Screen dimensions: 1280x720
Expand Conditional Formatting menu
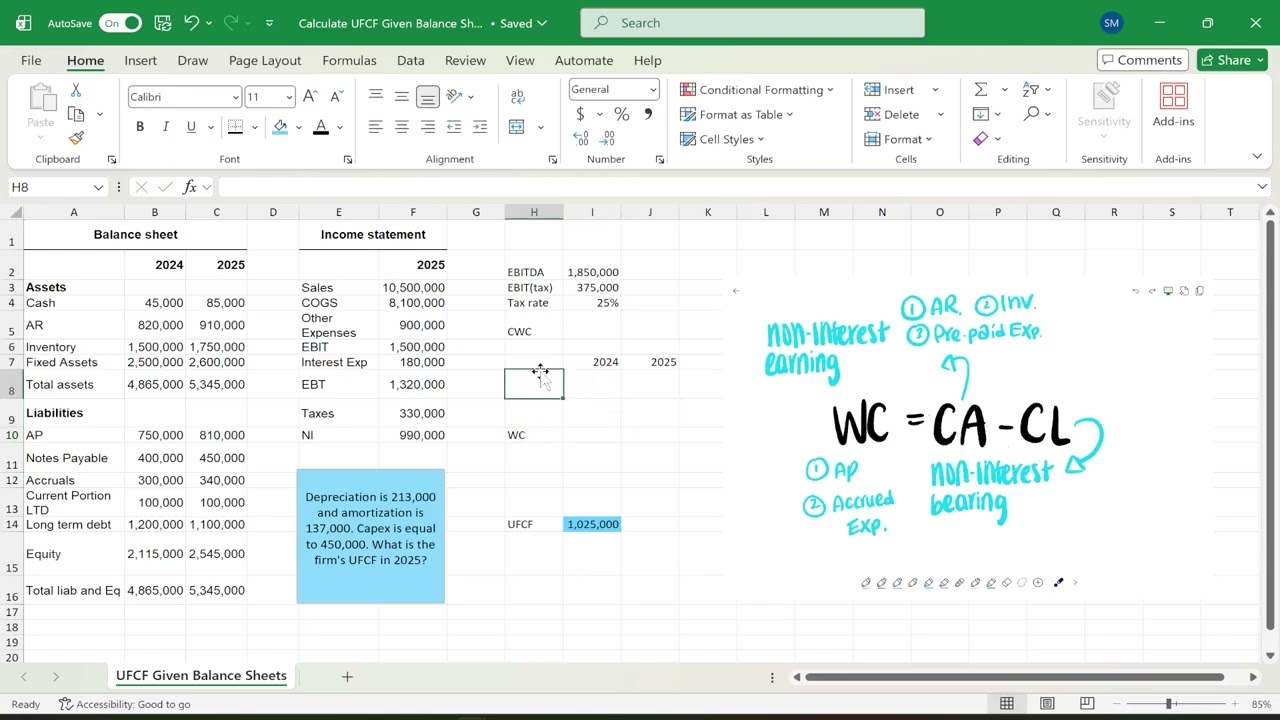coord(757,90)
